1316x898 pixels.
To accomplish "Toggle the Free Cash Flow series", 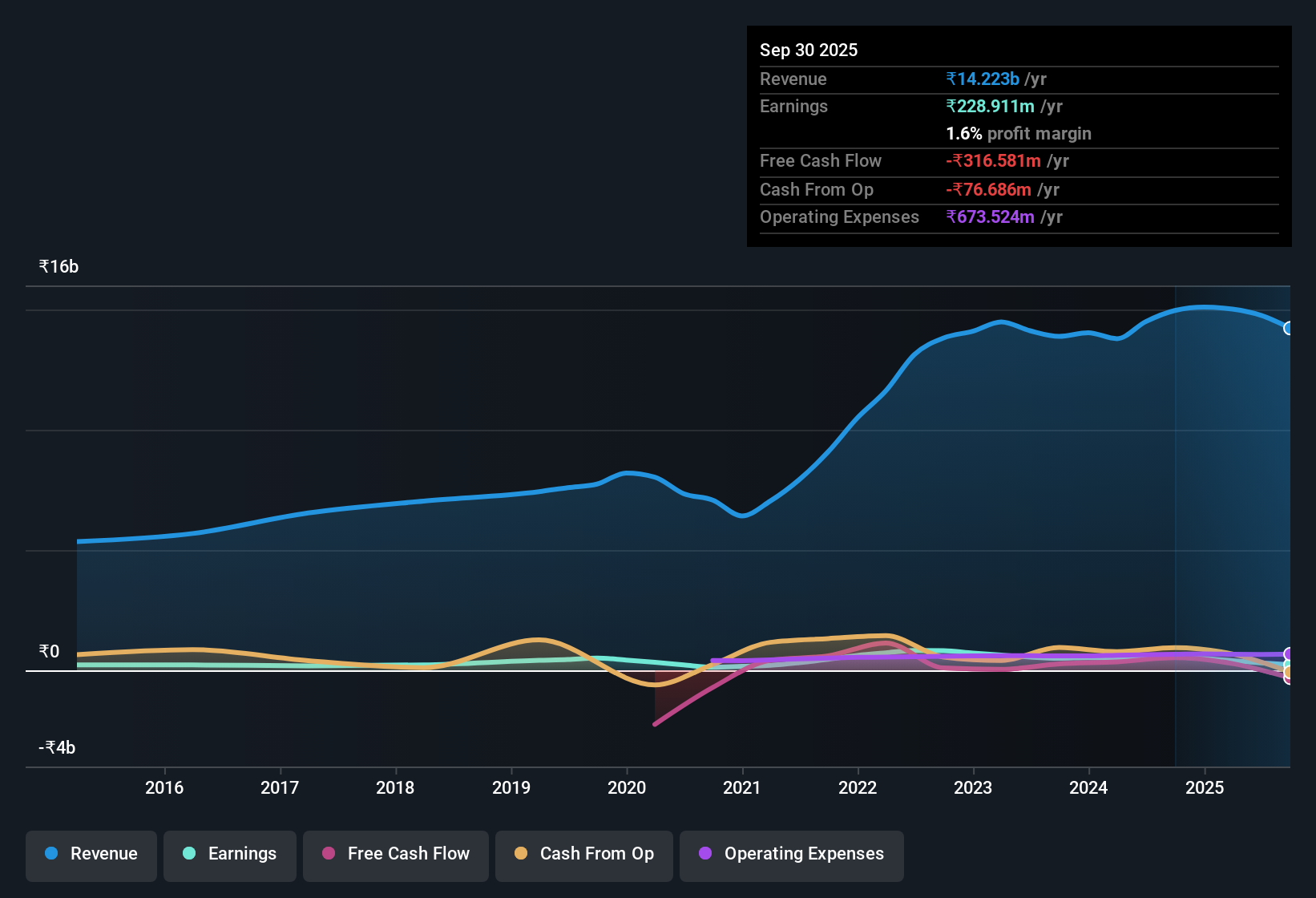I will coord(395,855).
